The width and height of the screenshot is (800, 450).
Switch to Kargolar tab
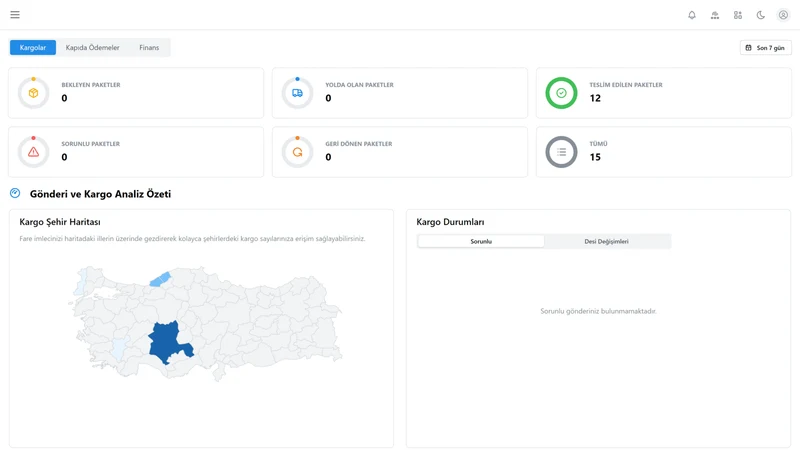pyautogui.click(x=33, y=47)
